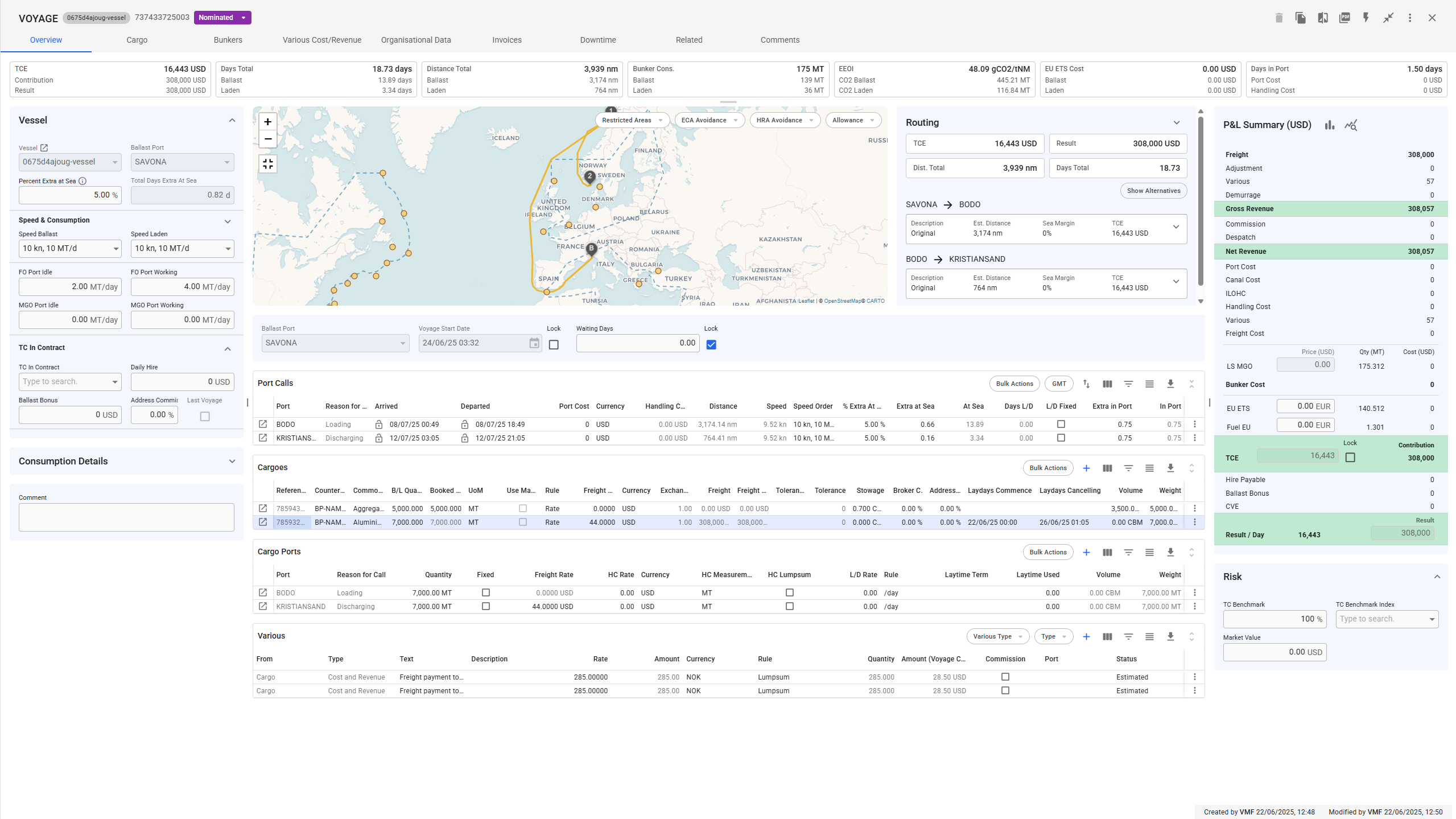Zoom in on the route map

[x=267, y=122]
